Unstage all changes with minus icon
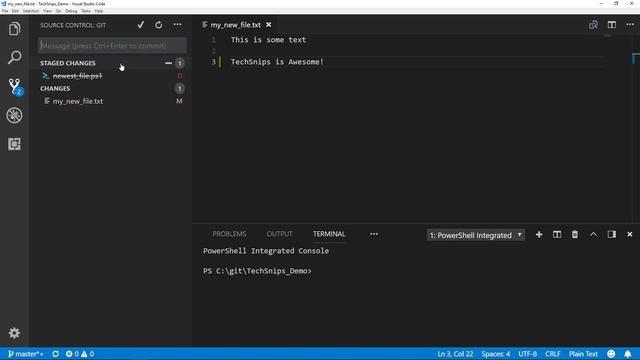640x360 pixels. (x=168, y=63)
